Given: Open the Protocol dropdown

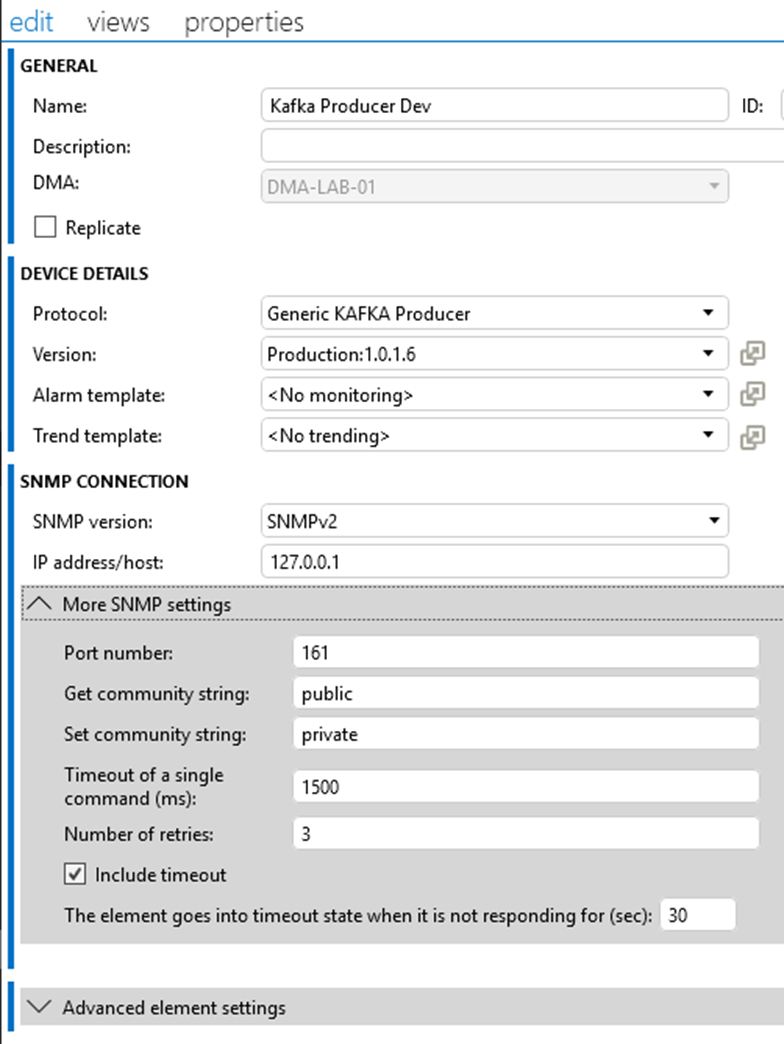Looking at the screenshot, I should [708, 313].
